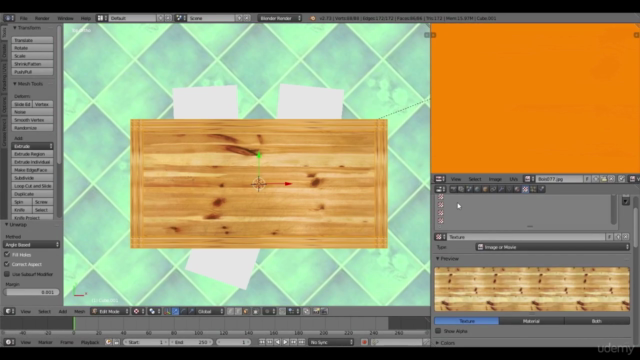Open the Object Constraints tab icon
Screen dimensions: 640x360
click(493, 189)
